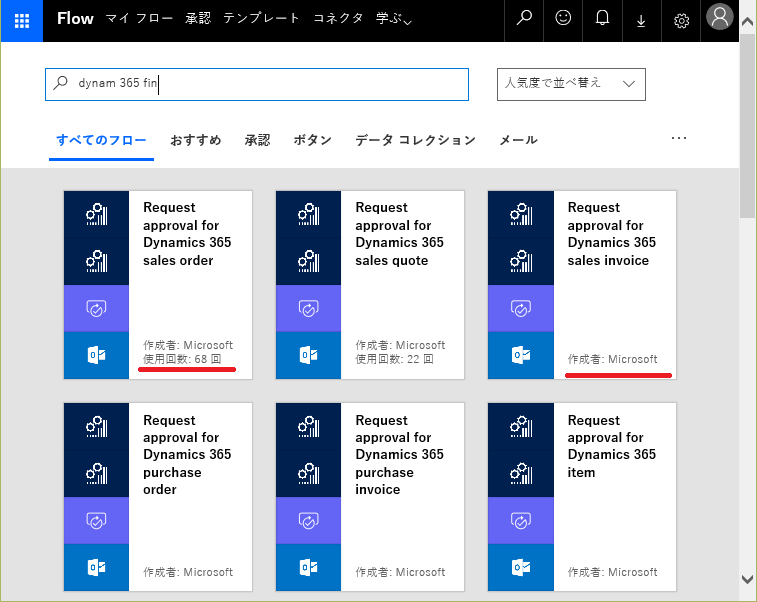Click the search magnifier in top bar
Viewport: 757px width, 602px height.
[x=524, y=18]
